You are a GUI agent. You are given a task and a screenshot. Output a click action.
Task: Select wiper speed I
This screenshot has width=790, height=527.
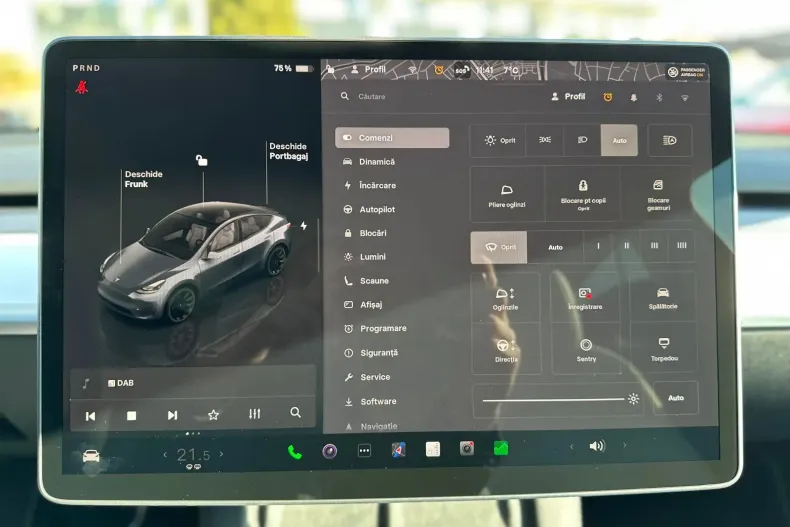coord(599,246)
